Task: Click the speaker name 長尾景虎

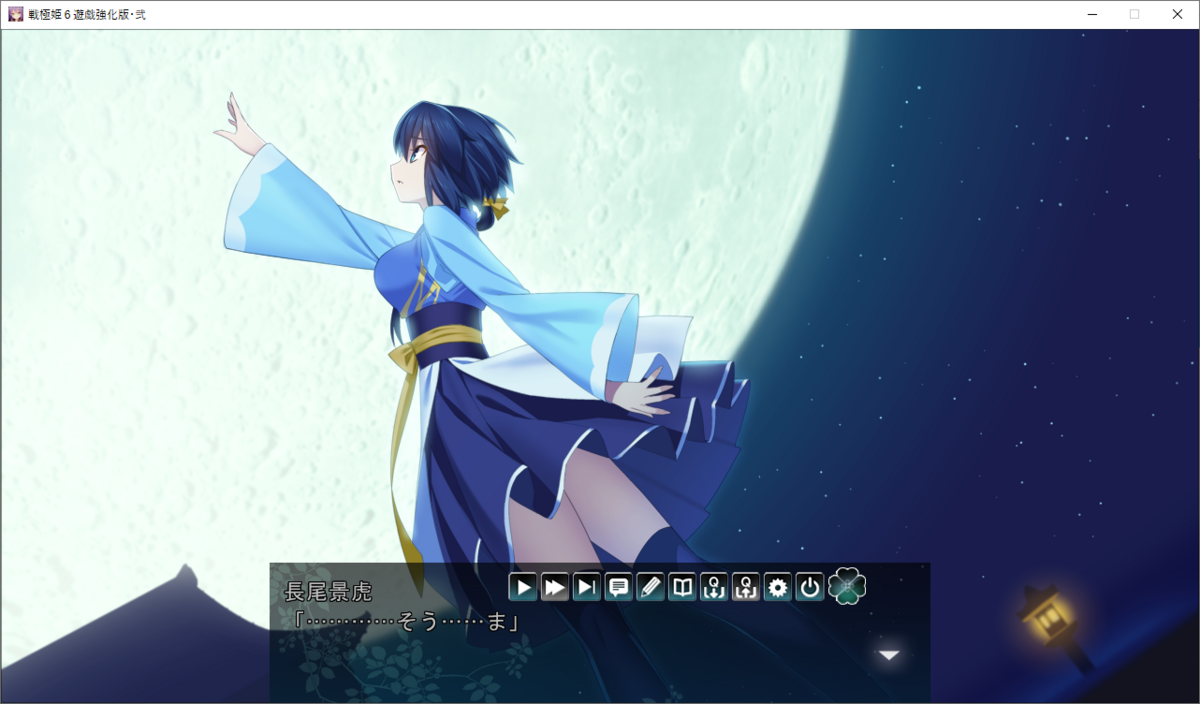Action: [327, 592]
